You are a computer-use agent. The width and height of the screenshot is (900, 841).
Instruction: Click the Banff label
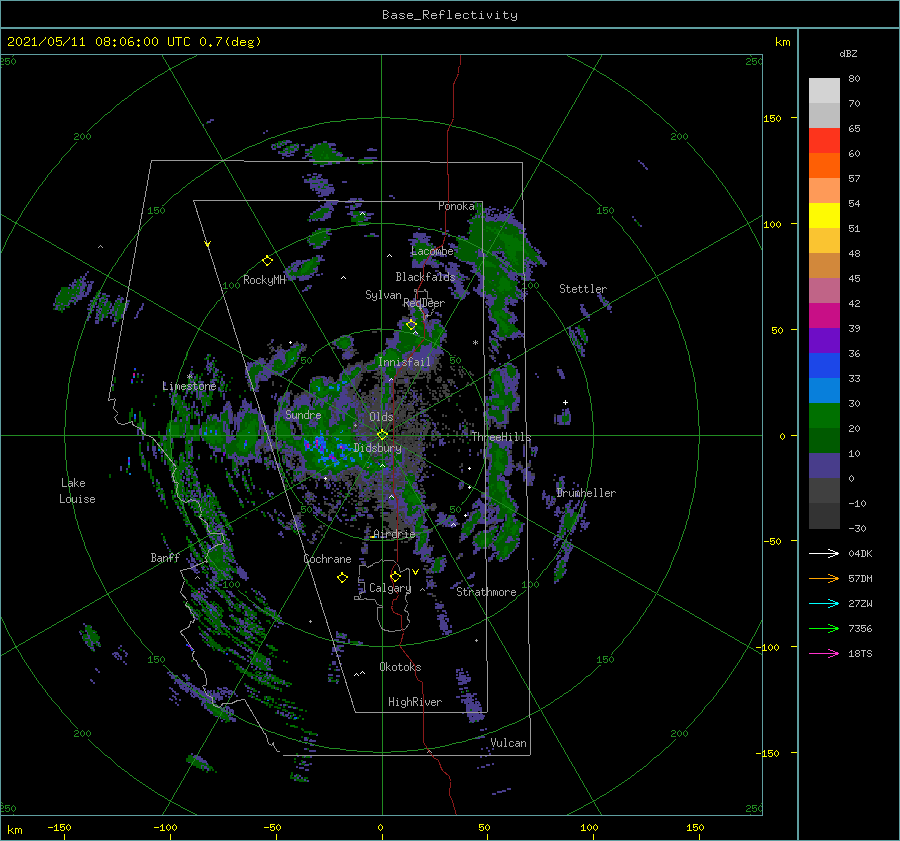165,558
